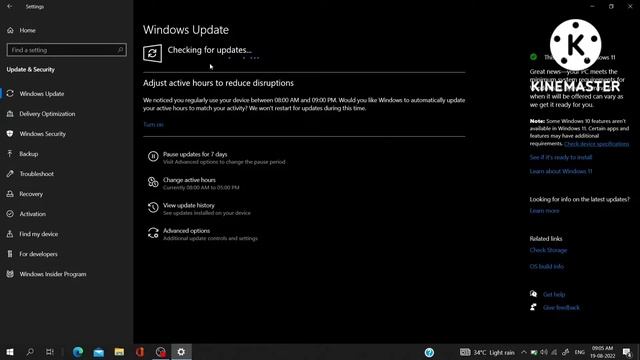Click the pause icon beside Pause updates

click(x=153, y=156)
